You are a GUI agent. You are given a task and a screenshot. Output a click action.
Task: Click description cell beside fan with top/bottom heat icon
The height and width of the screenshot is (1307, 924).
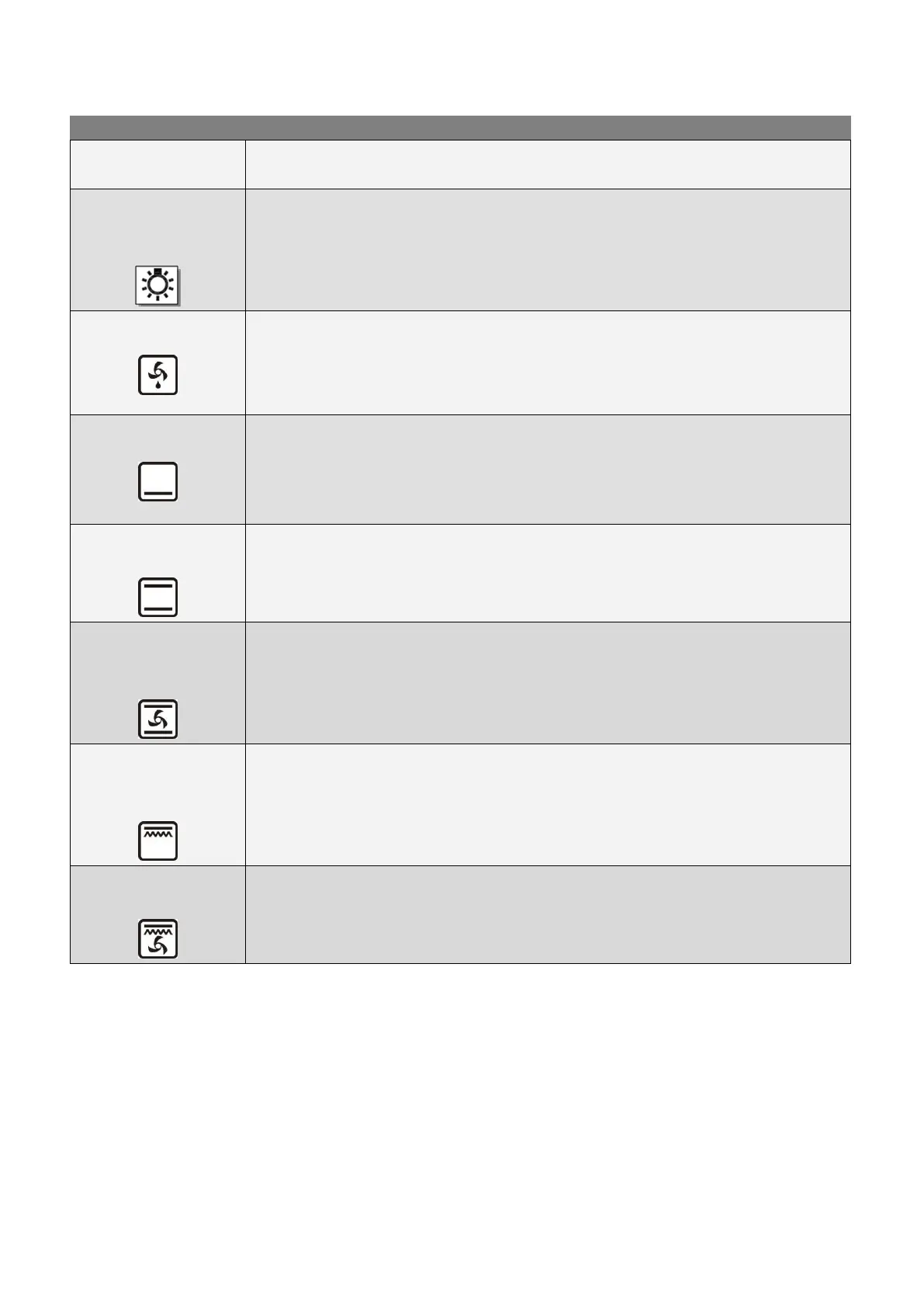coord(548,683)
